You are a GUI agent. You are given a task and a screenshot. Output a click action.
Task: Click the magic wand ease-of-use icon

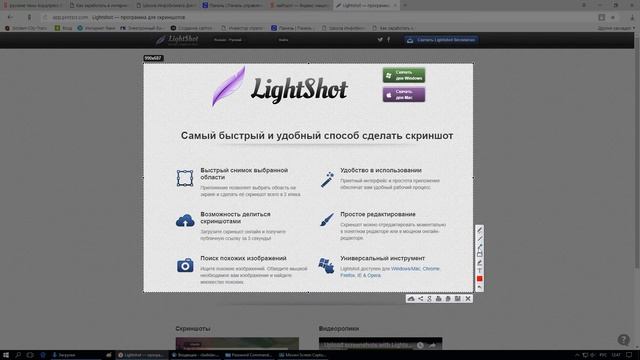click(327, 180)
